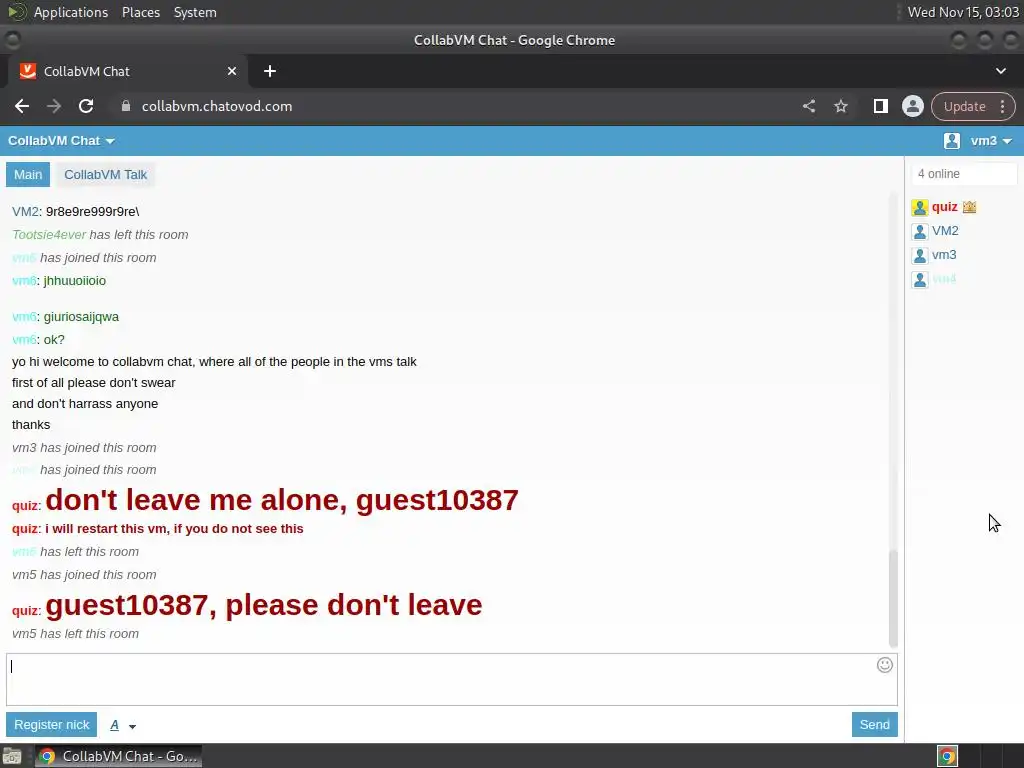
Task: Click text "vm3 has joined this room"
Action: (84, 448)
